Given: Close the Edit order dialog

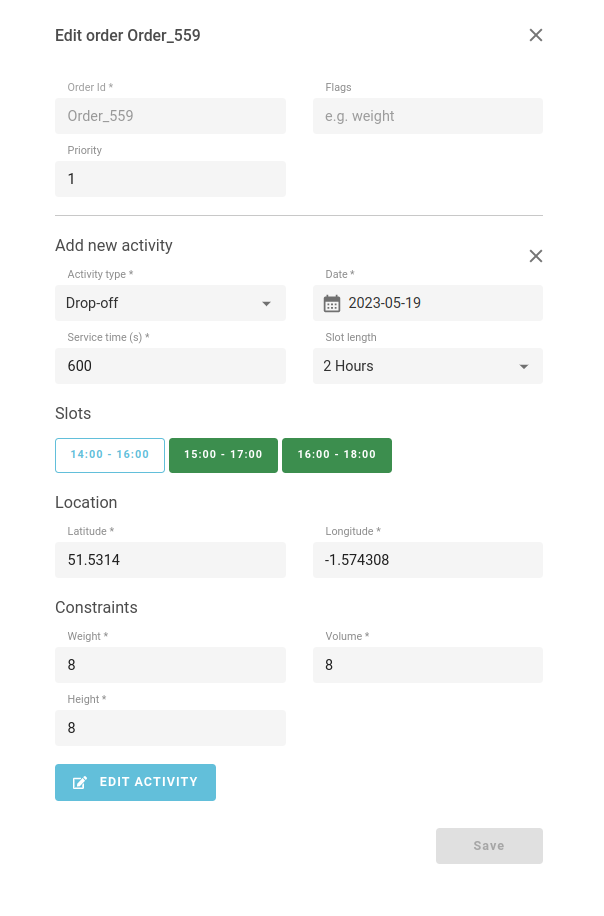Looking at the screenshot, I should click(536, 35).
